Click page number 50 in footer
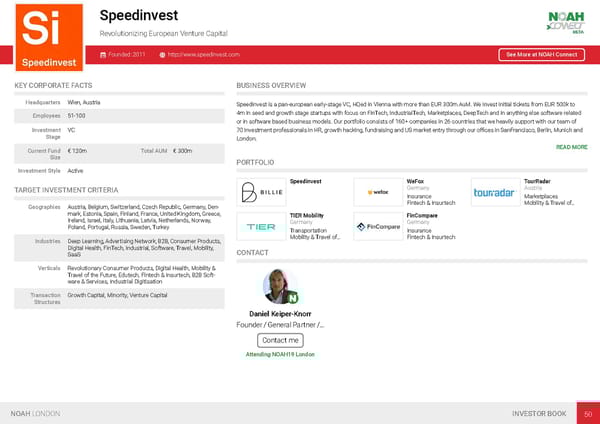The height and width of the screenshot is (424, 600). (588, 412)
